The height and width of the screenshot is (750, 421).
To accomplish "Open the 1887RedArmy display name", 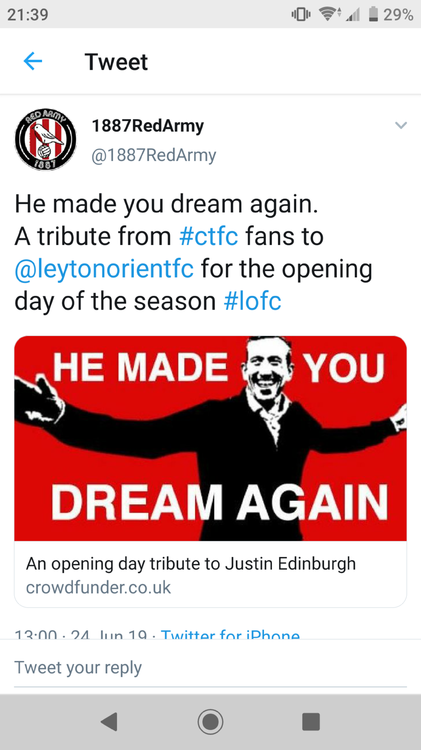I will click(x=147, y=126).
